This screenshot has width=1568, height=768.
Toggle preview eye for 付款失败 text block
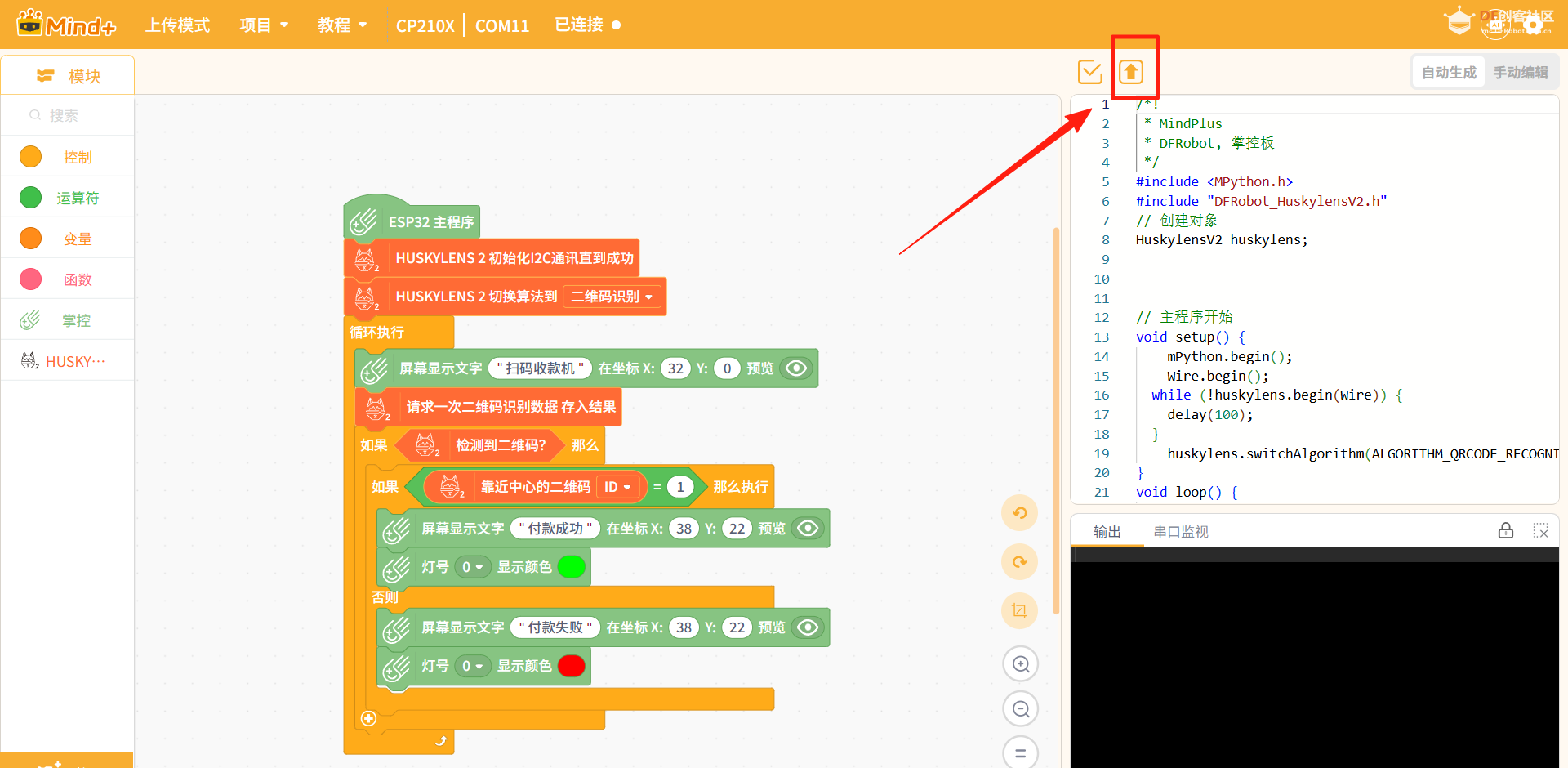pos(808,627)
